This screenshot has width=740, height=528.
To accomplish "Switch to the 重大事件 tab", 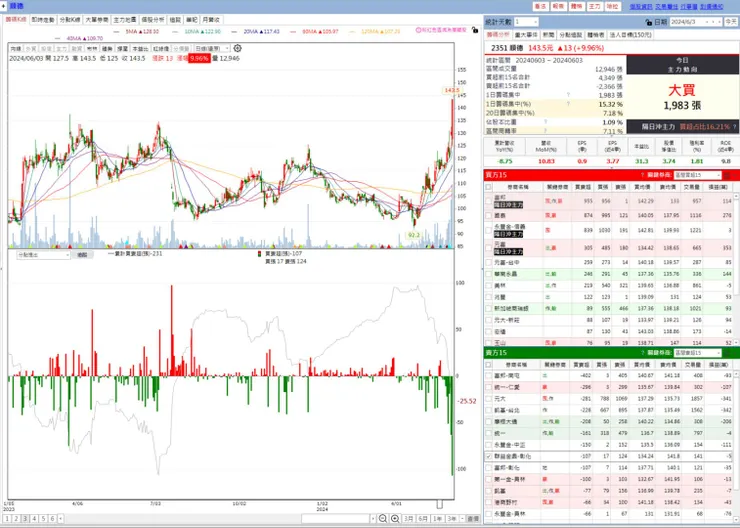I will [x=526, y=35].
